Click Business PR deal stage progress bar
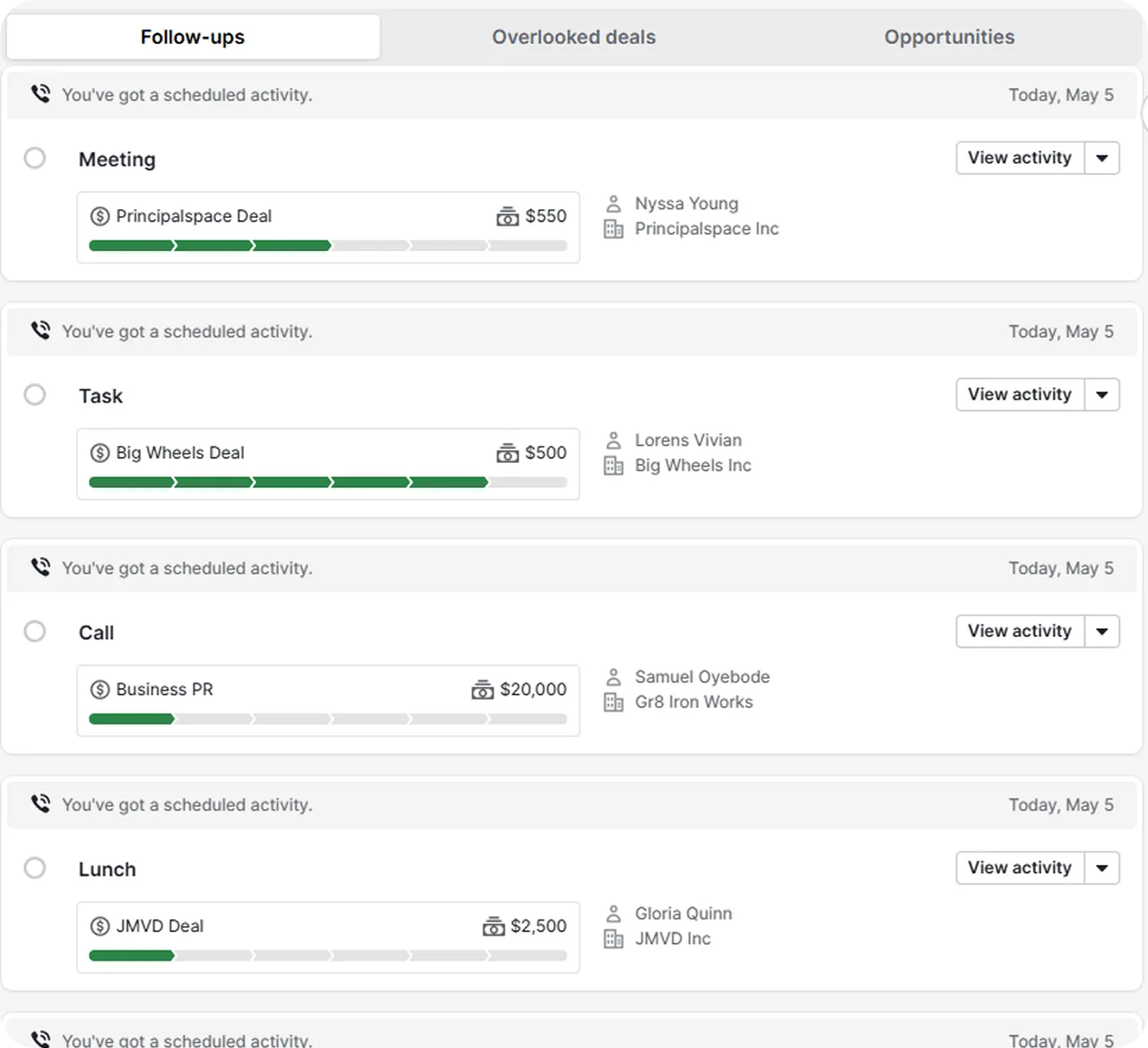This screenshot has height=1048, width=1148. [328, 720]
